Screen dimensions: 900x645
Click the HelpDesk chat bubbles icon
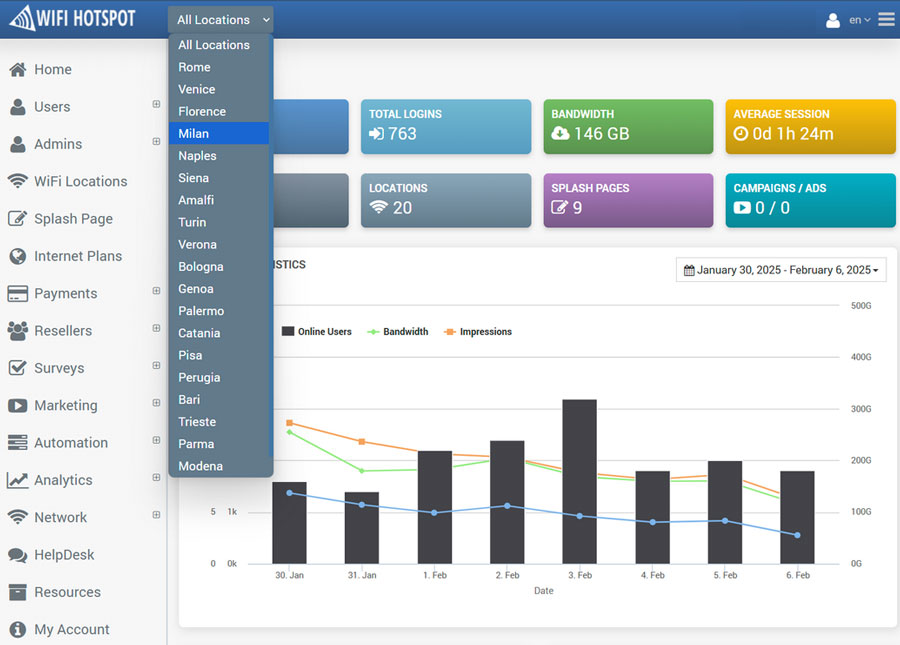(x=17, y=555)
